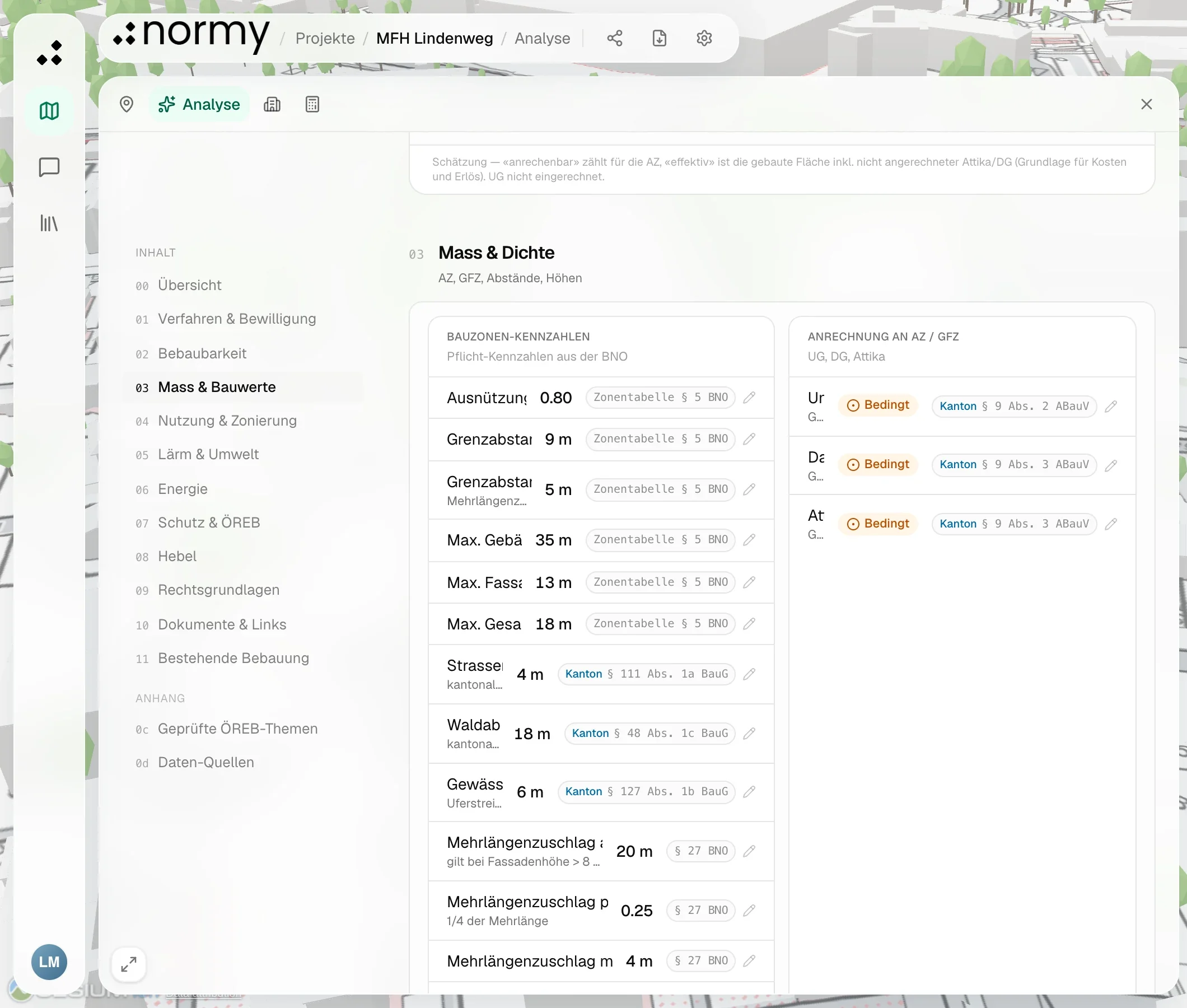Open Kanton § 111 Abs. 1a BauG reference
Viewport: 1187px width, 1008px height.
click(x=647, y=674)
